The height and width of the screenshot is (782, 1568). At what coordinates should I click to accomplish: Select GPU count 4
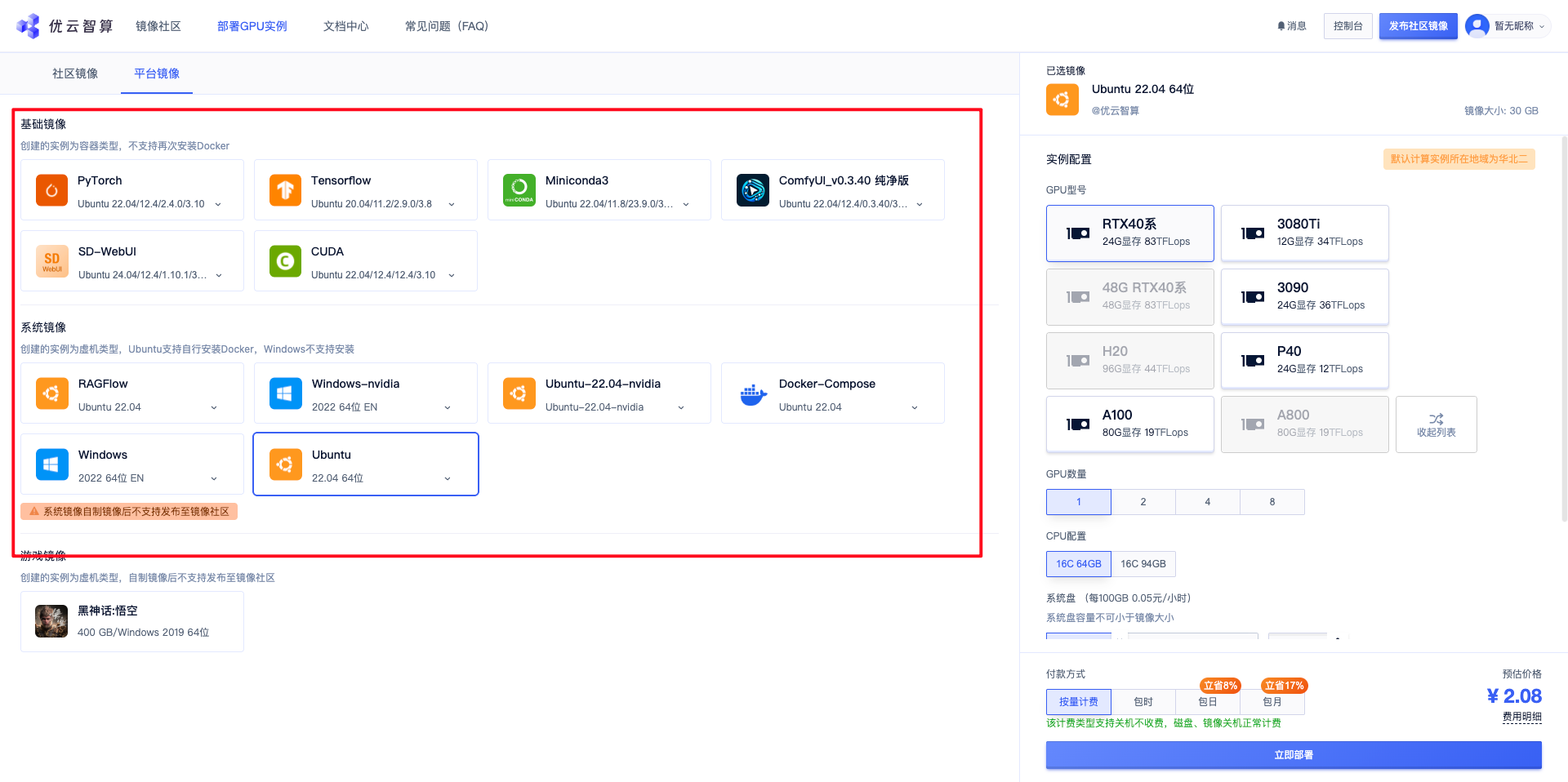click(1208, 502)
